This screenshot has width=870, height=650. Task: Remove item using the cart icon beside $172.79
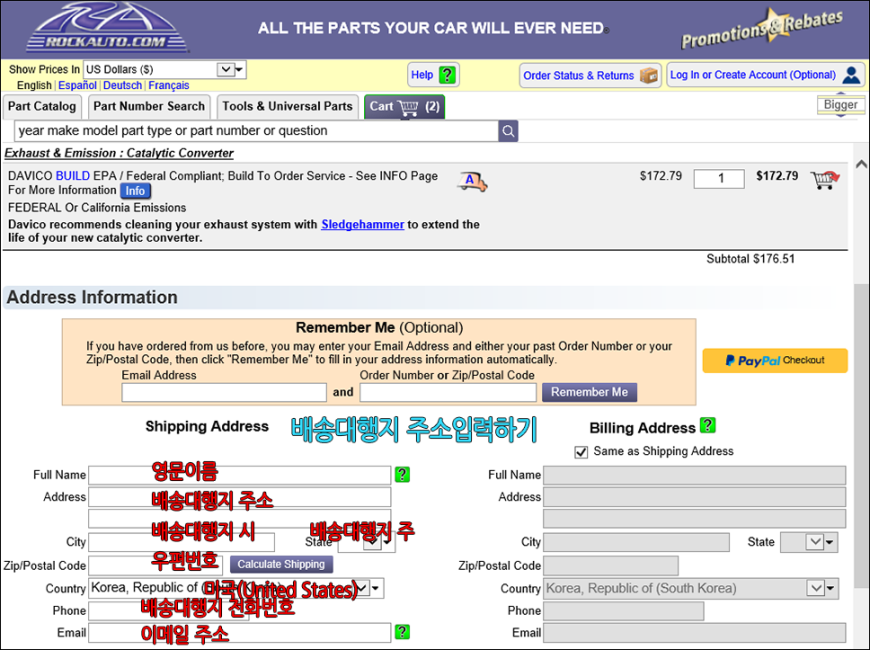[825, 180]
